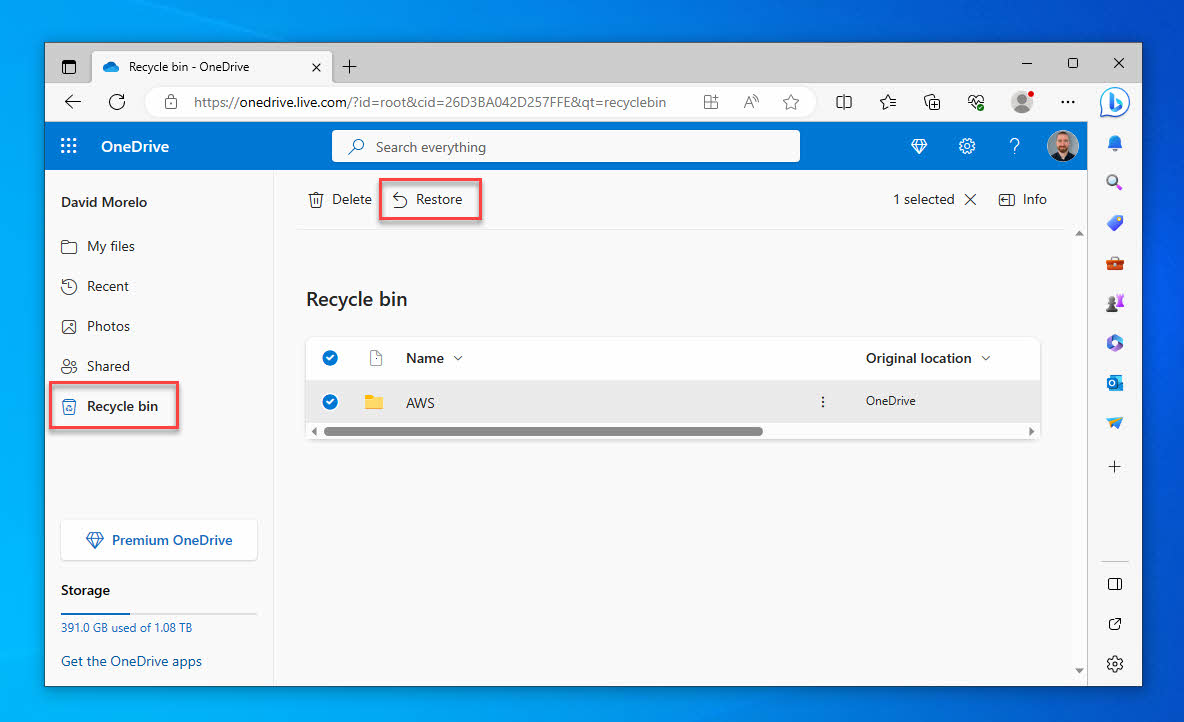
Task: Open Microsoft 365 in Edge sidebar
Action: [x=1115, y=343]
